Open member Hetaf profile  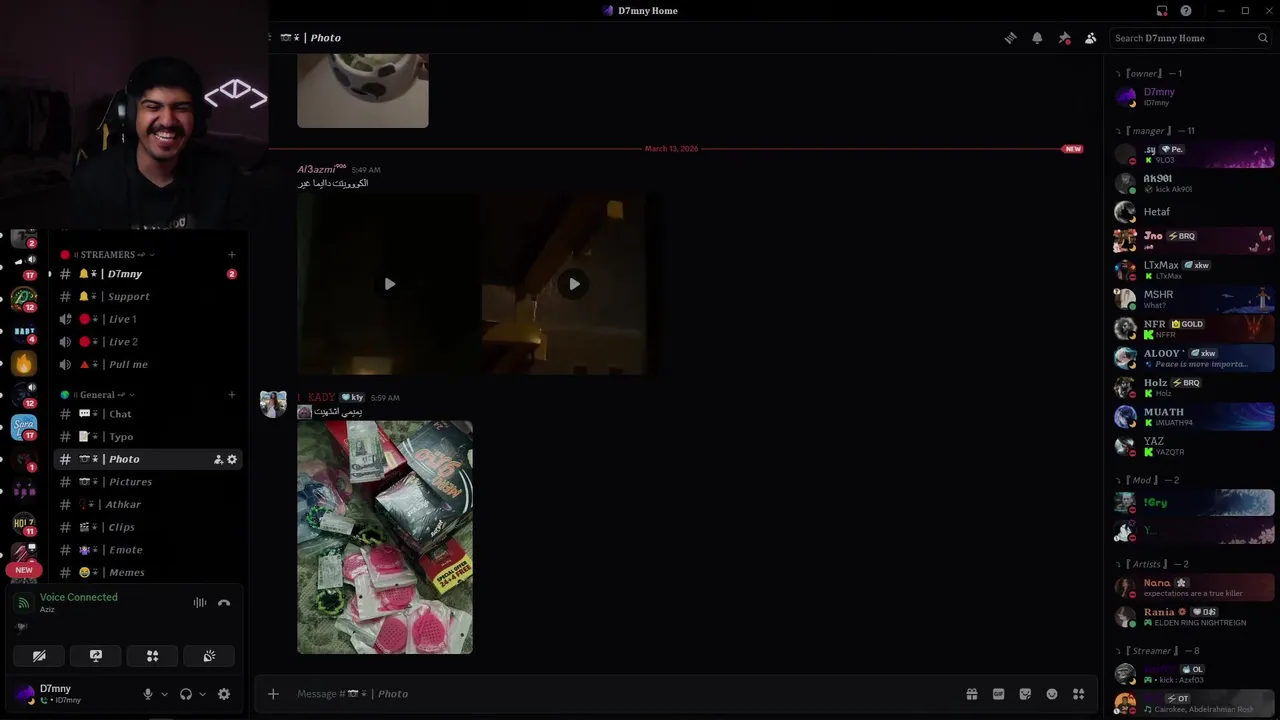point(1195,212)
